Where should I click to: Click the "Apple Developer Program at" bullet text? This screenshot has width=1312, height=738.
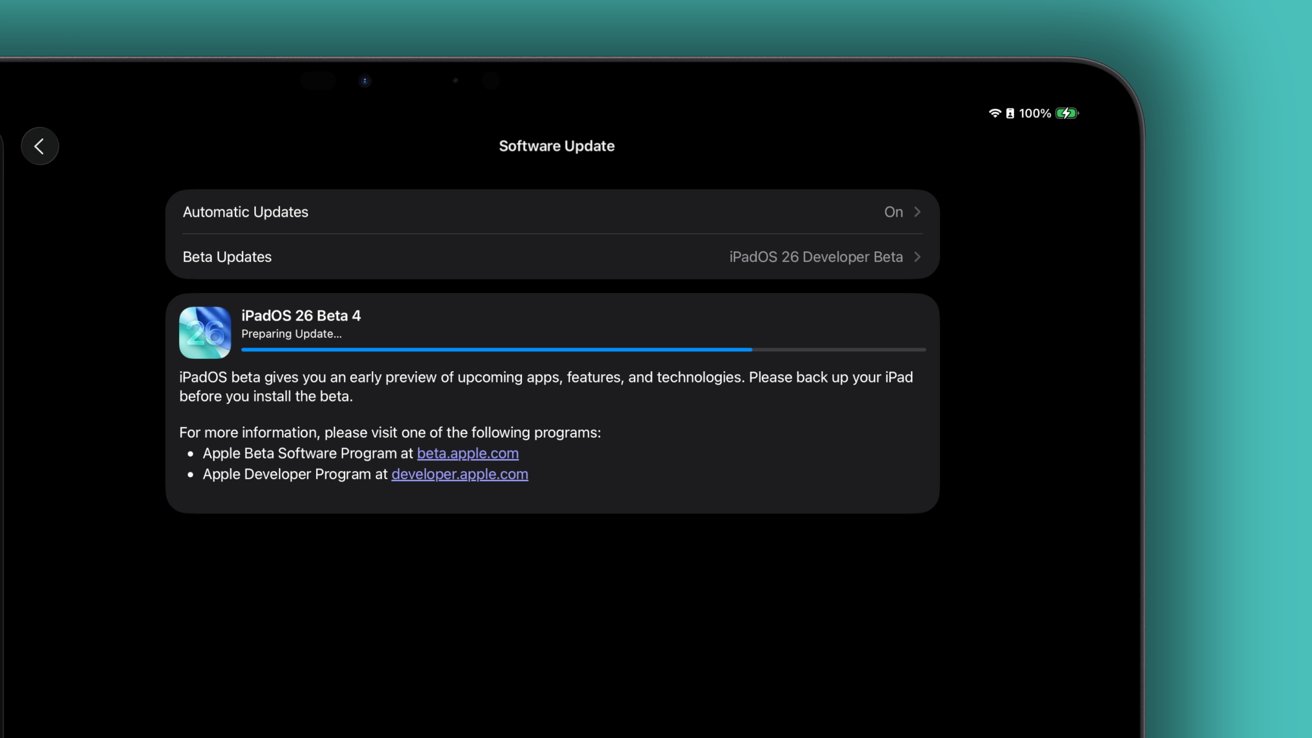(x=295, y=474)
